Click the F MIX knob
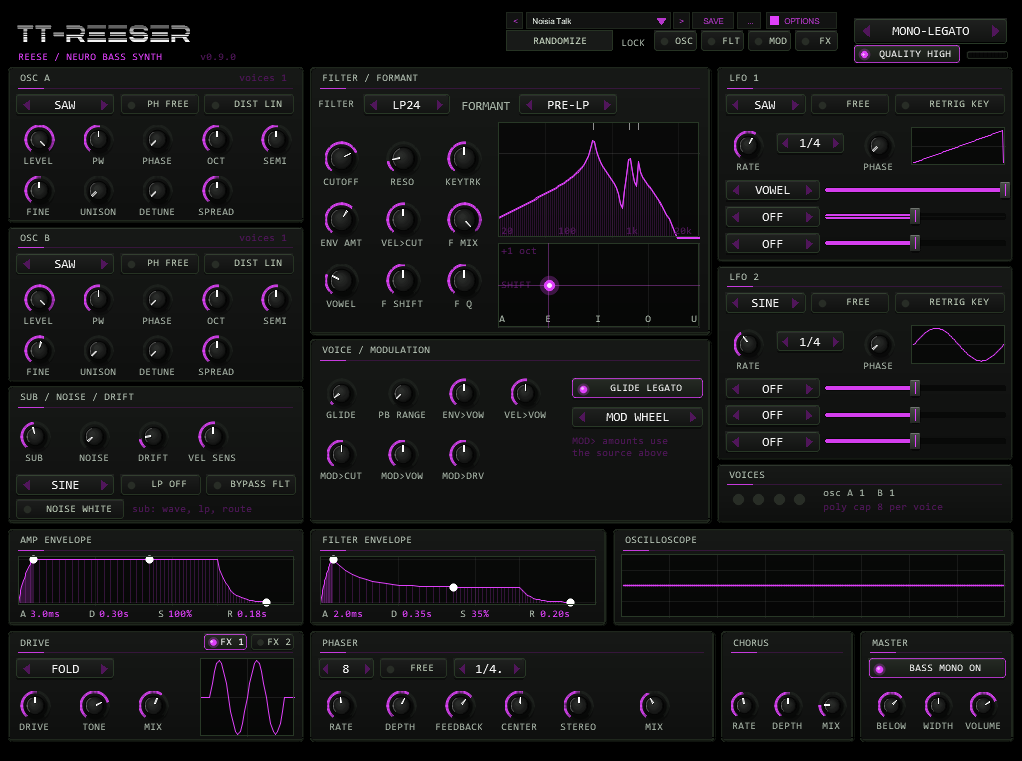The width and height of the screenshot is (1022, 761). coord(463,219)
